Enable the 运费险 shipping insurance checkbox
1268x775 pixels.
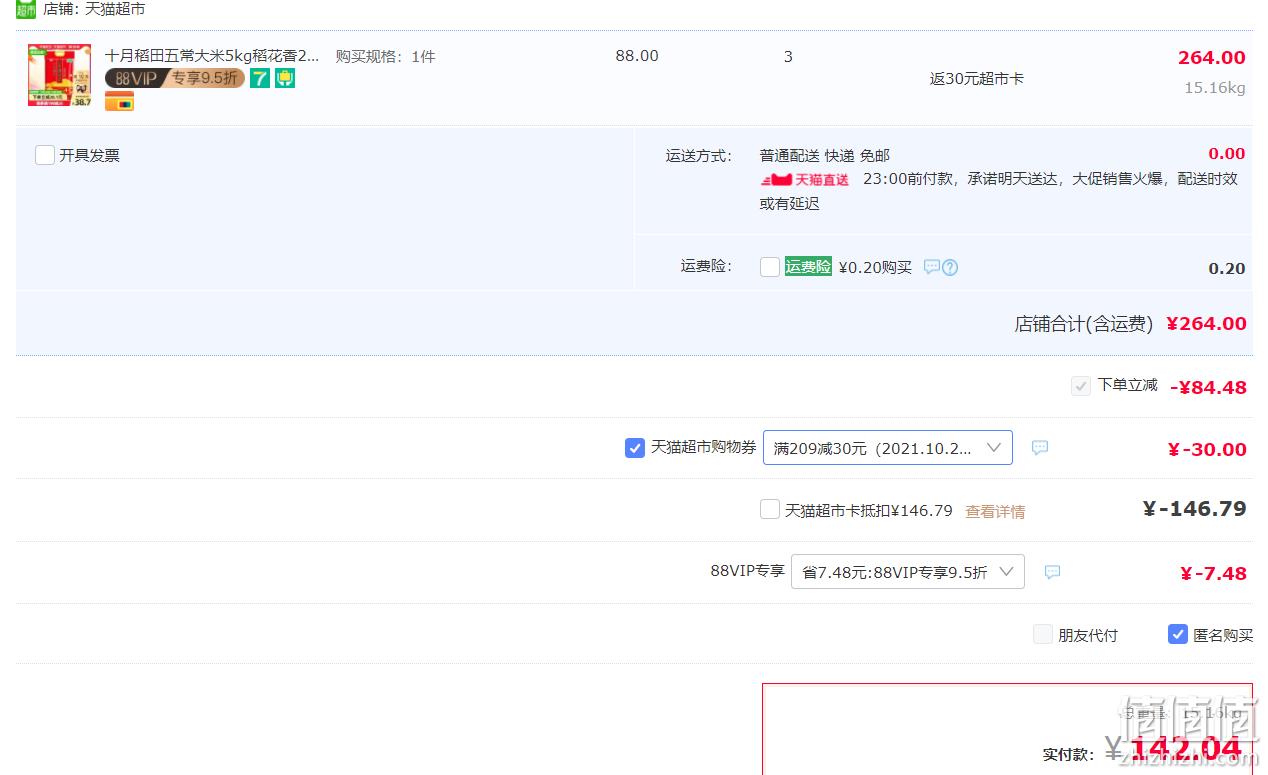770,267
